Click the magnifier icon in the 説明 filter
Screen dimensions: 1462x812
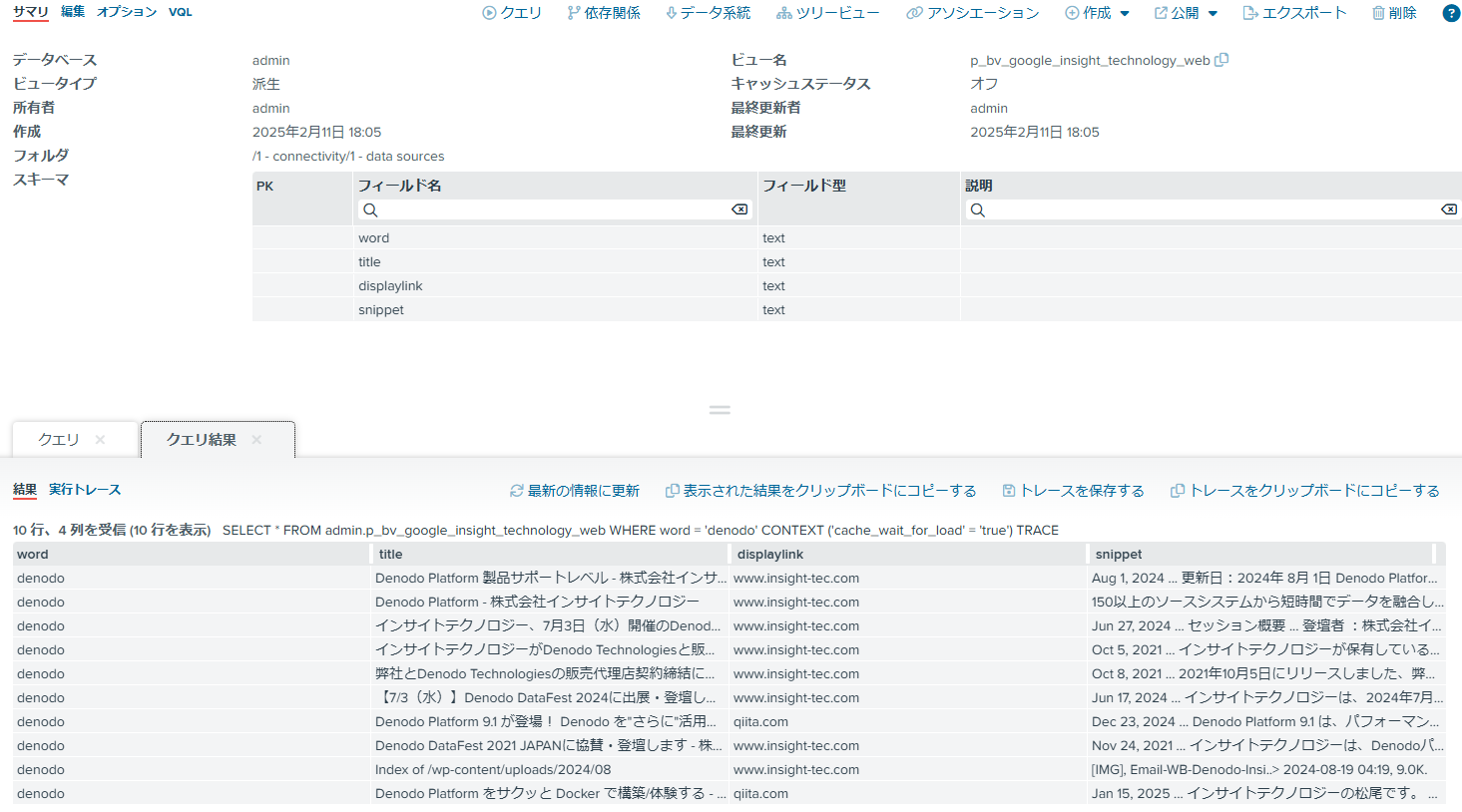pyautogui.click(x=977, y=209)
